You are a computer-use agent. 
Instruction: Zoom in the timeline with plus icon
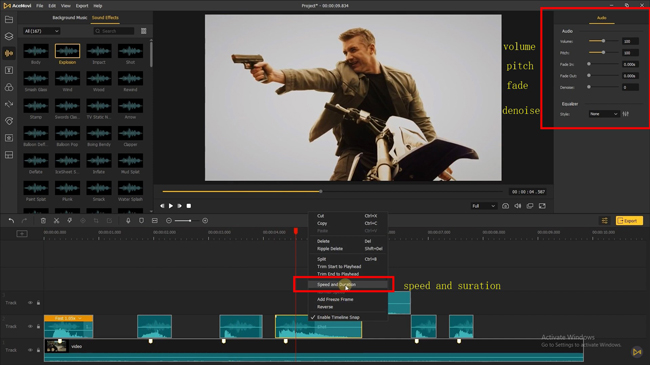tap(205, 221)
